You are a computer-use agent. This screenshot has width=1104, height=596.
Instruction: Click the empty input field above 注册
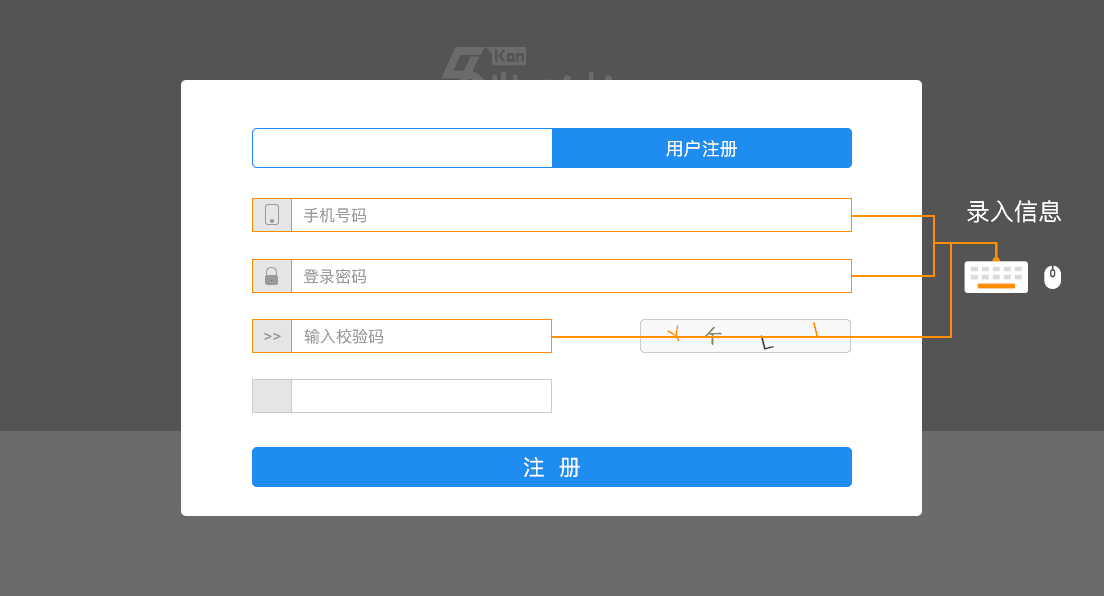pyautogui.click(x=420, y=396)
